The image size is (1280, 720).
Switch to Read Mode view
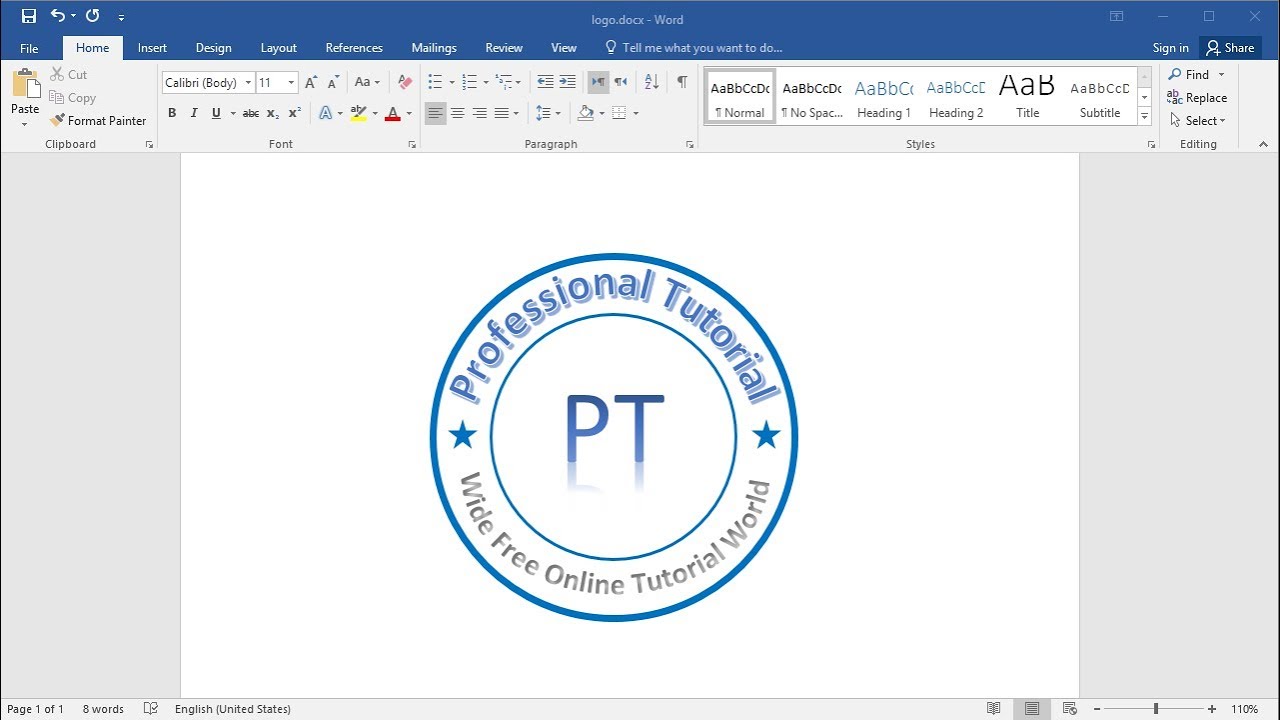point(994,708)
